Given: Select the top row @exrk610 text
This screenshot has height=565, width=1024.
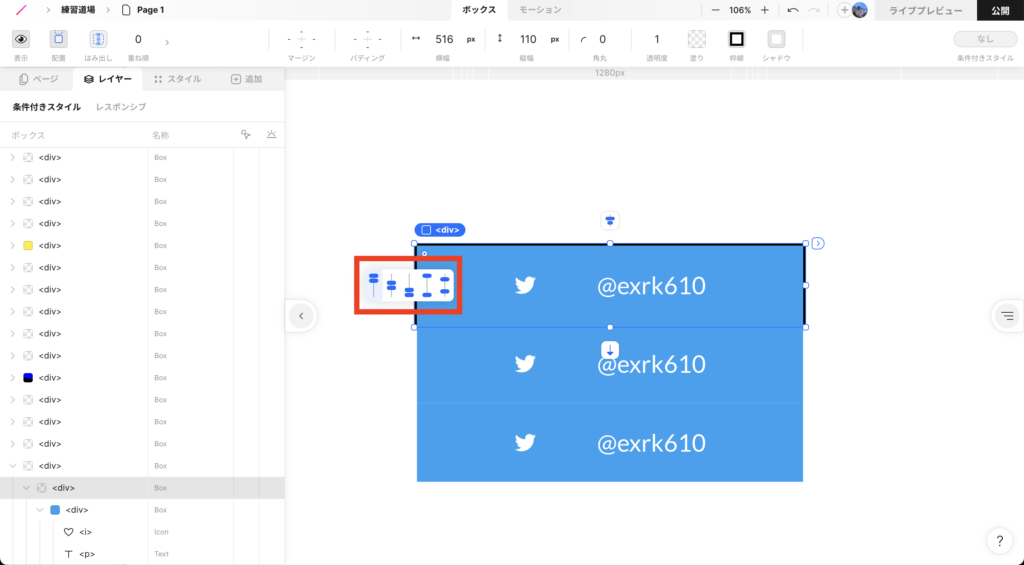Looking at the screenshot, I should [651, 286].
